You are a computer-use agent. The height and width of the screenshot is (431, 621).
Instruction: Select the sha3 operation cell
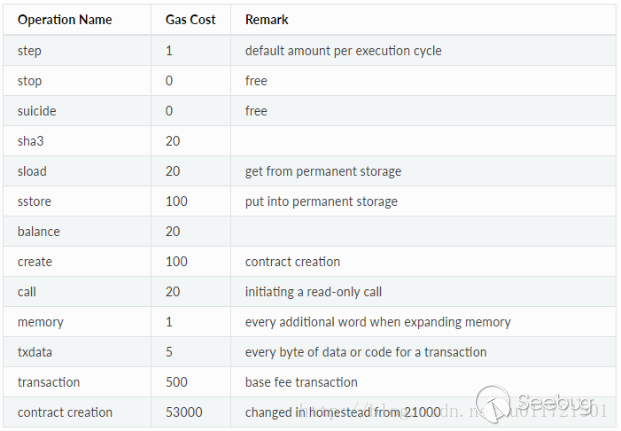[x=31, y=141]
